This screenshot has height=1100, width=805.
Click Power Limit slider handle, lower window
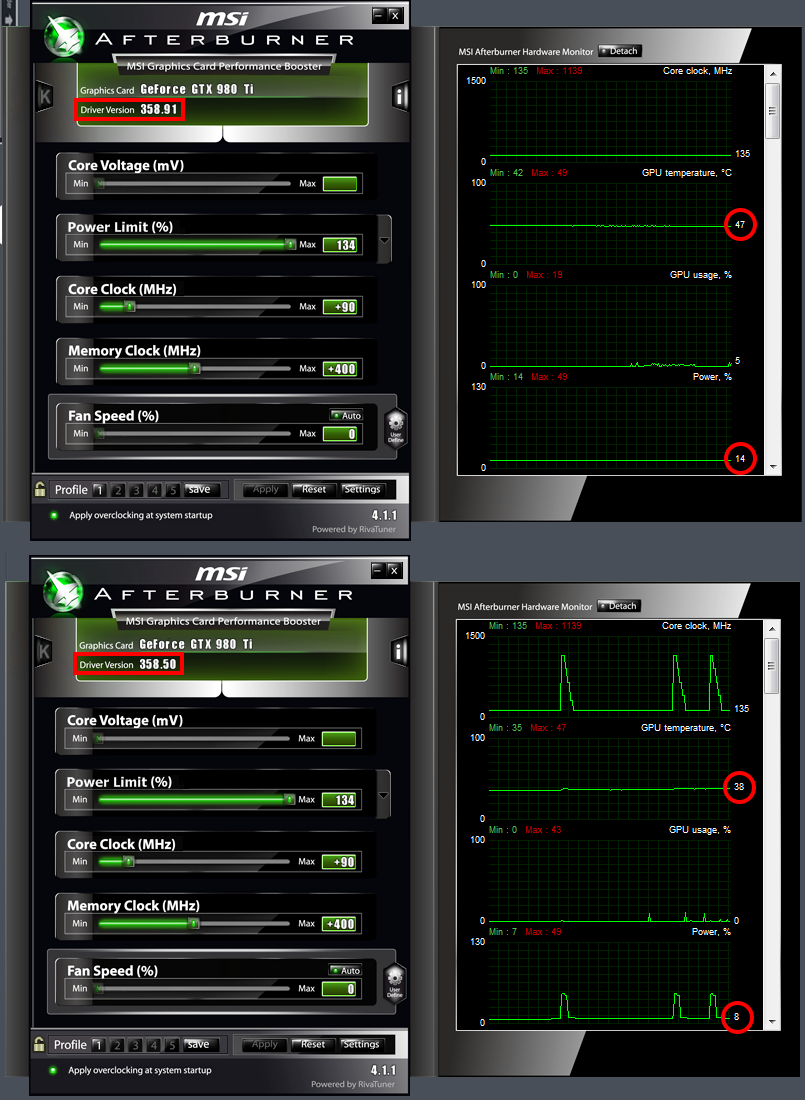pyautogui.click(x=290, y=799)
